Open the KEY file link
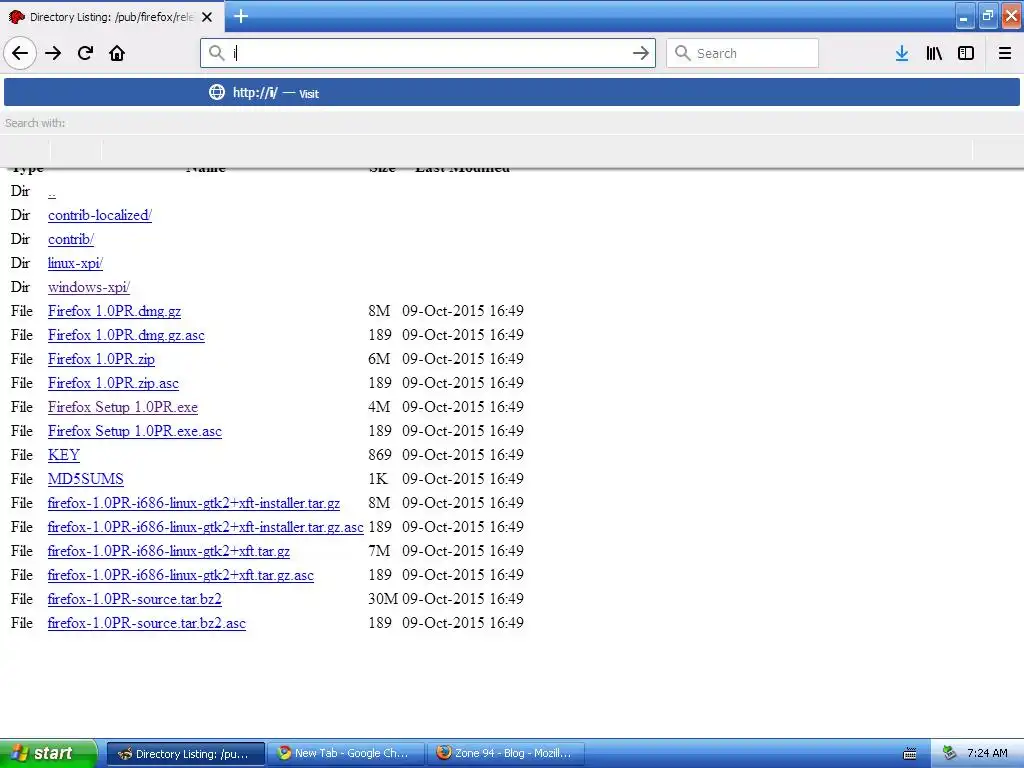 click(64, 455)
